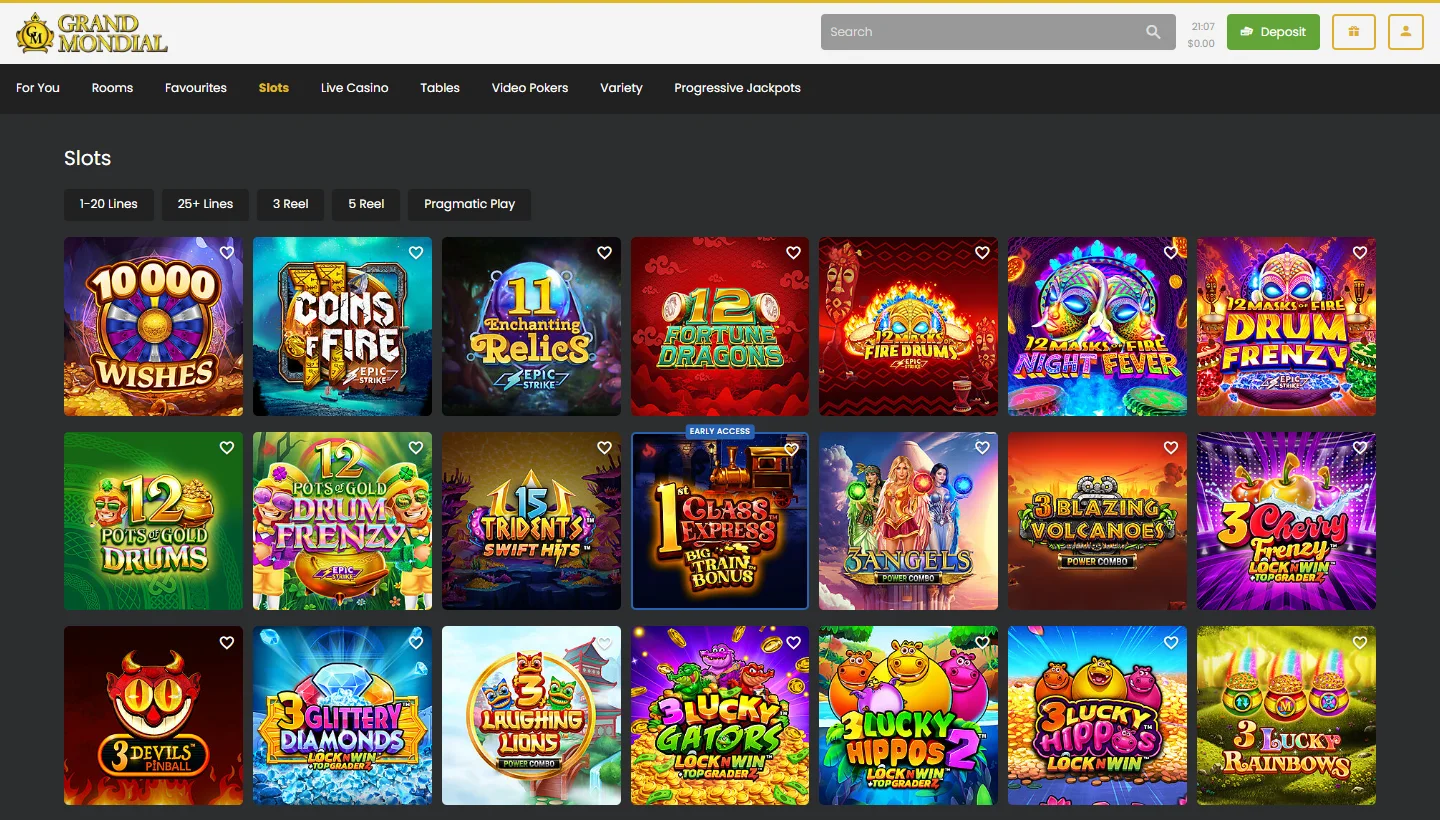1440x820 pixels.
Task: Open 12 Pots of Gold Drums thumbnail
Action: click(x=153, y=521)
